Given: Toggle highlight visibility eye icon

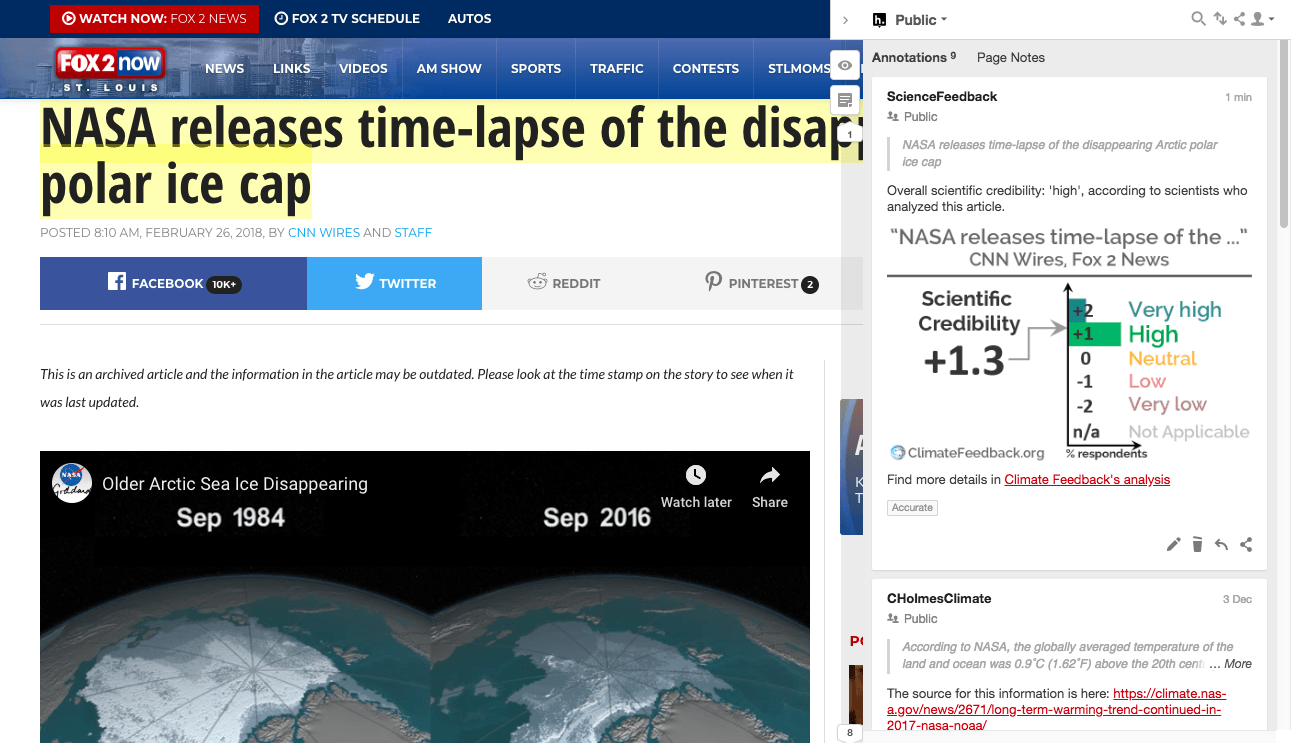Looking at the screenshot, I should point(845,65).
